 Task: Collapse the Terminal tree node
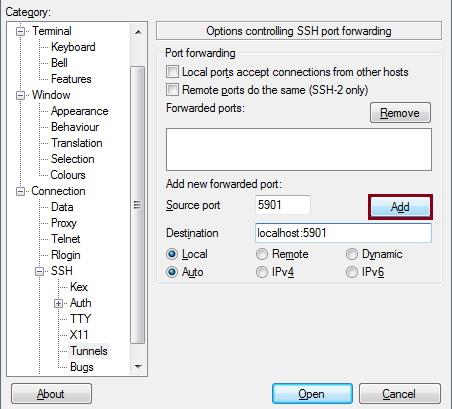coord(21,31)
